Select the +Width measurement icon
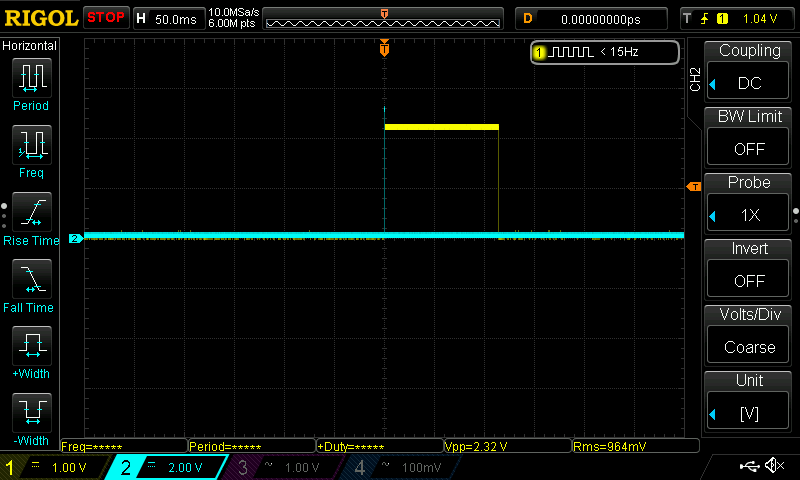 click(x=32, y=345)
